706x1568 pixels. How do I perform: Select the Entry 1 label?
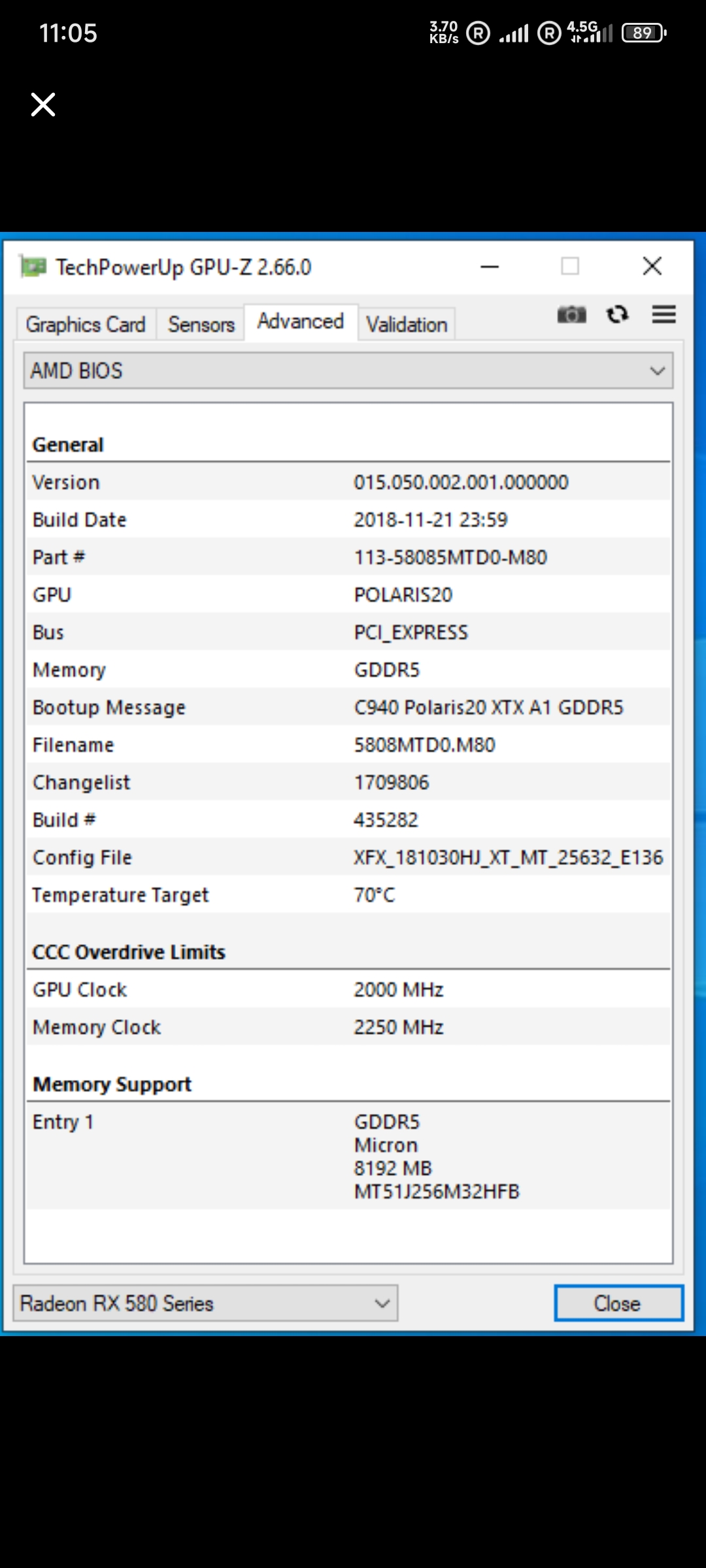(x=63, y=1122)
